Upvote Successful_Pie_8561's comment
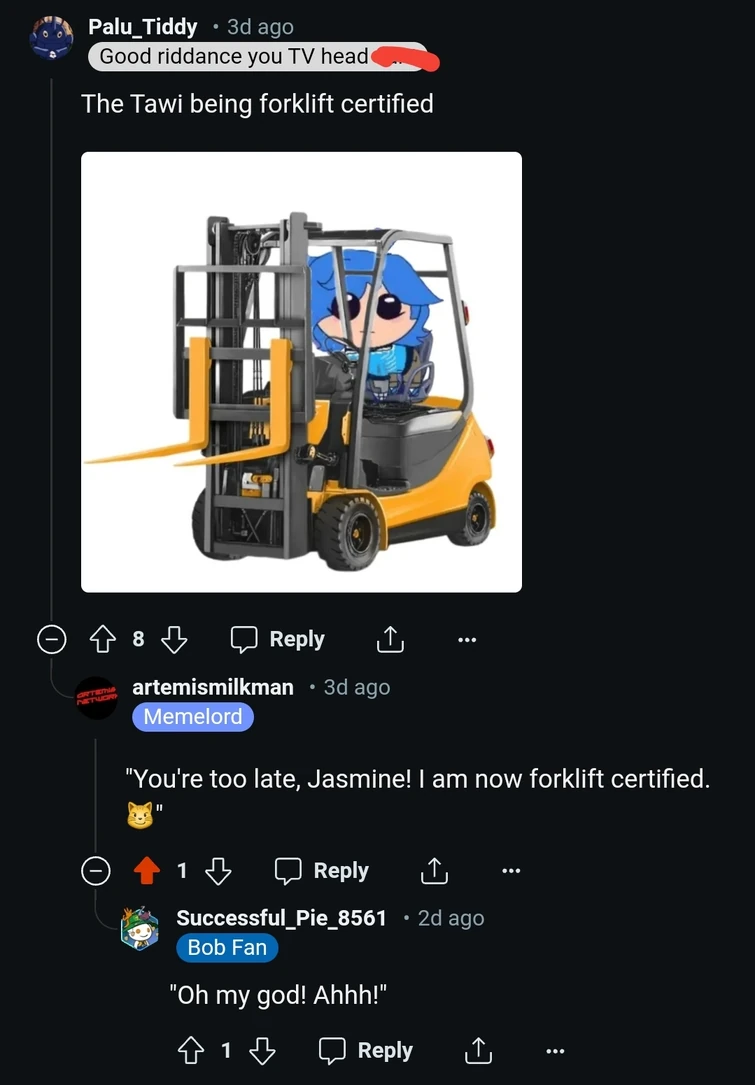Viewport: 755px width, 1085px height. (191, 1050)
